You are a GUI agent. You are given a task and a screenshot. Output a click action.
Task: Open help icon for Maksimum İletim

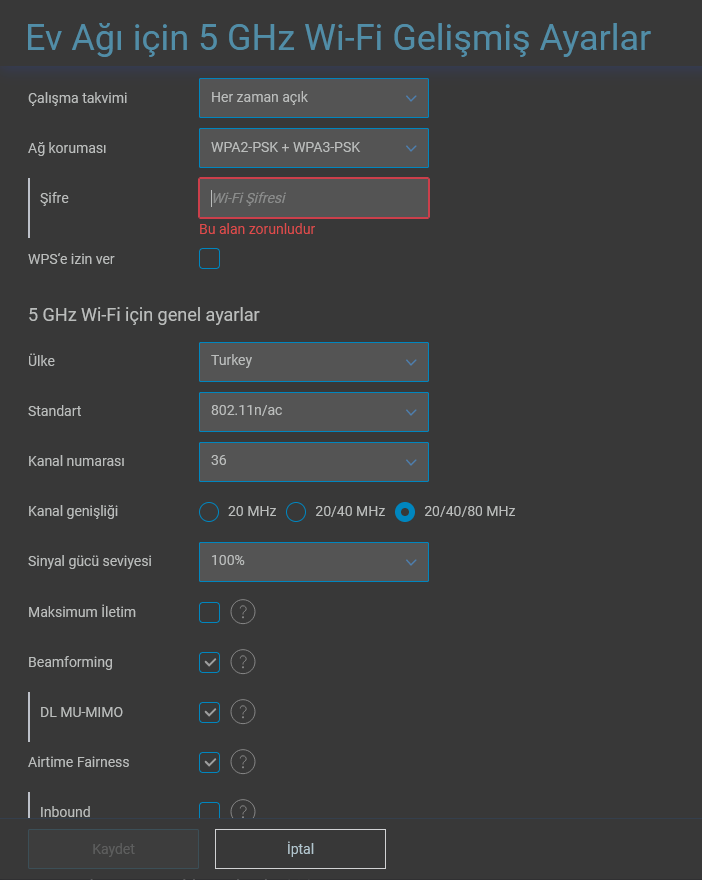243,612
